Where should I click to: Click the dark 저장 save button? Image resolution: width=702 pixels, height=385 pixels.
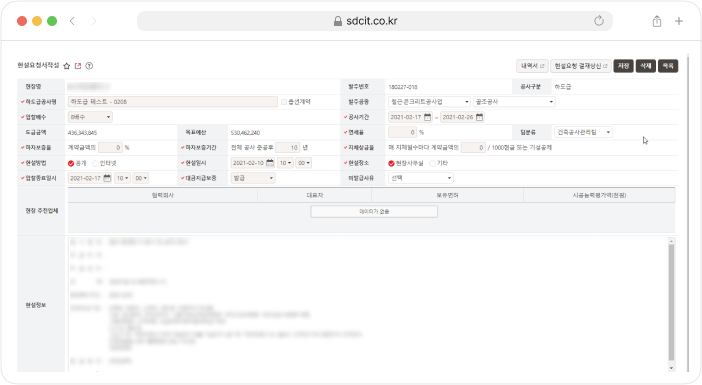click(x=623, y=66)
